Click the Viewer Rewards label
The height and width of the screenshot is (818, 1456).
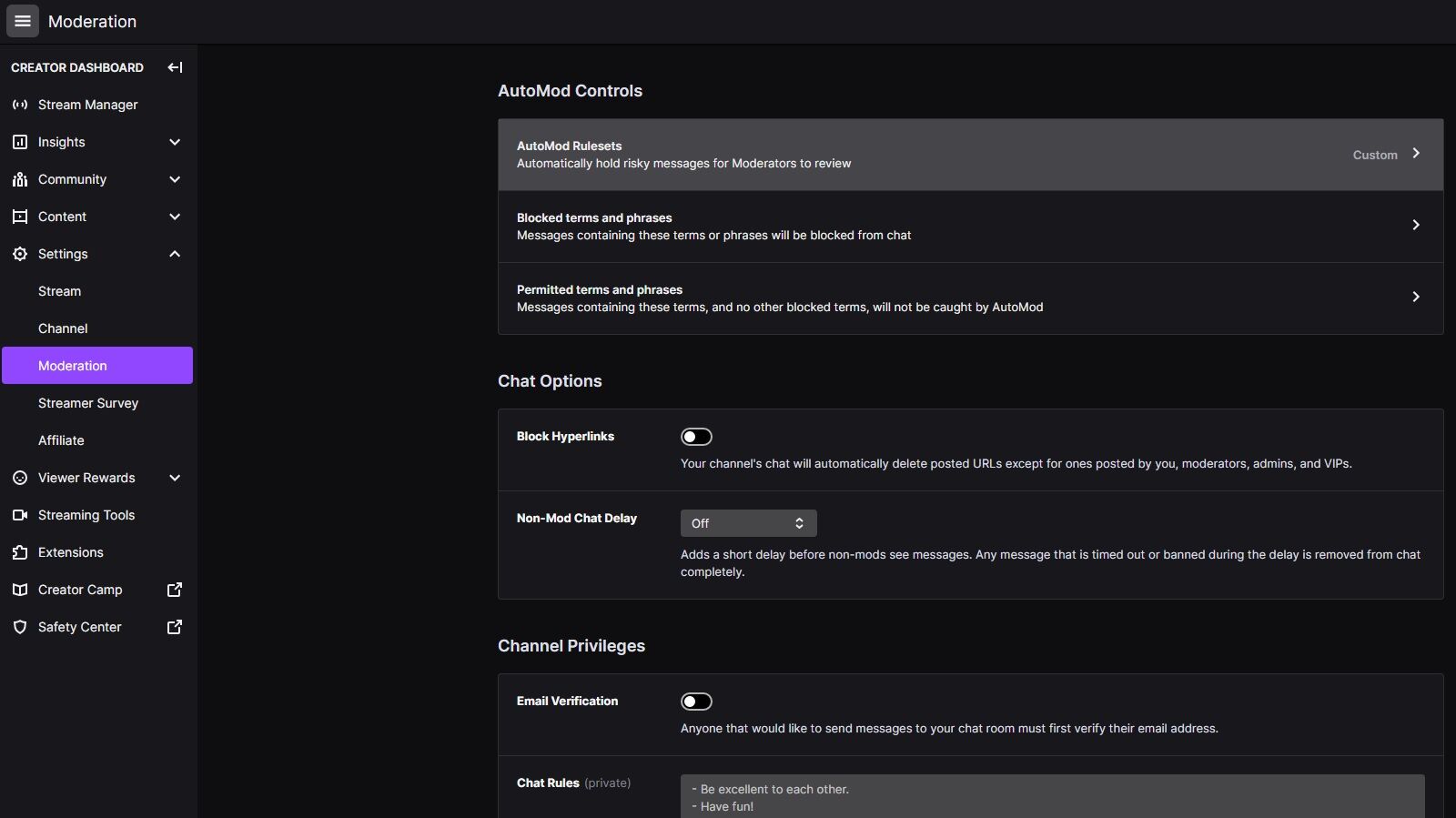click(x=86, y=478)
